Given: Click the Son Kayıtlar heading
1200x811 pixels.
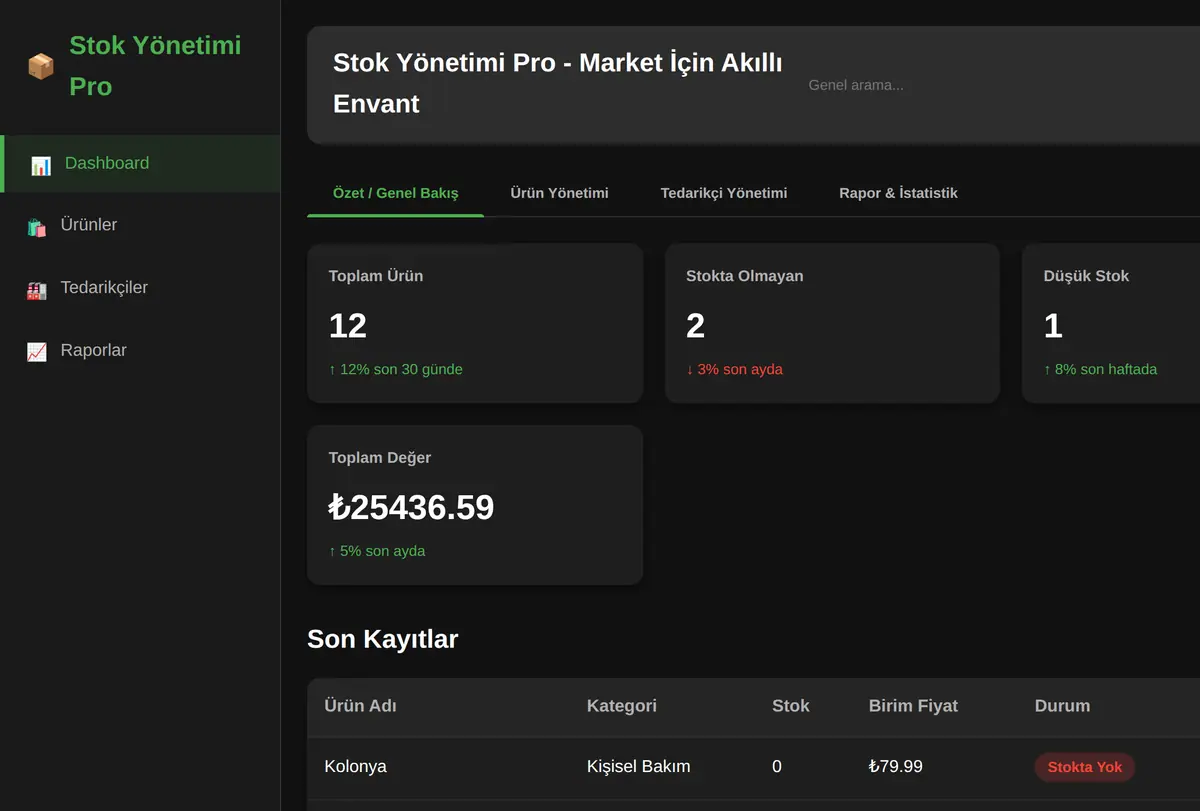Looking at the screenshot, I should (383, 639).
